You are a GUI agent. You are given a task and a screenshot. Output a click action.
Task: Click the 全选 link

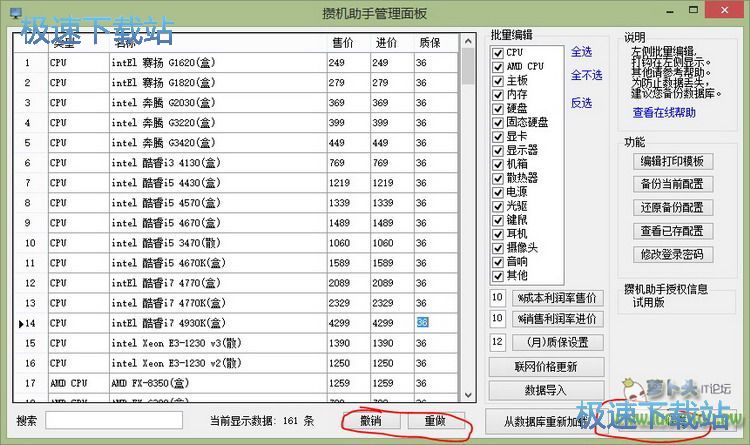point(581,52)
